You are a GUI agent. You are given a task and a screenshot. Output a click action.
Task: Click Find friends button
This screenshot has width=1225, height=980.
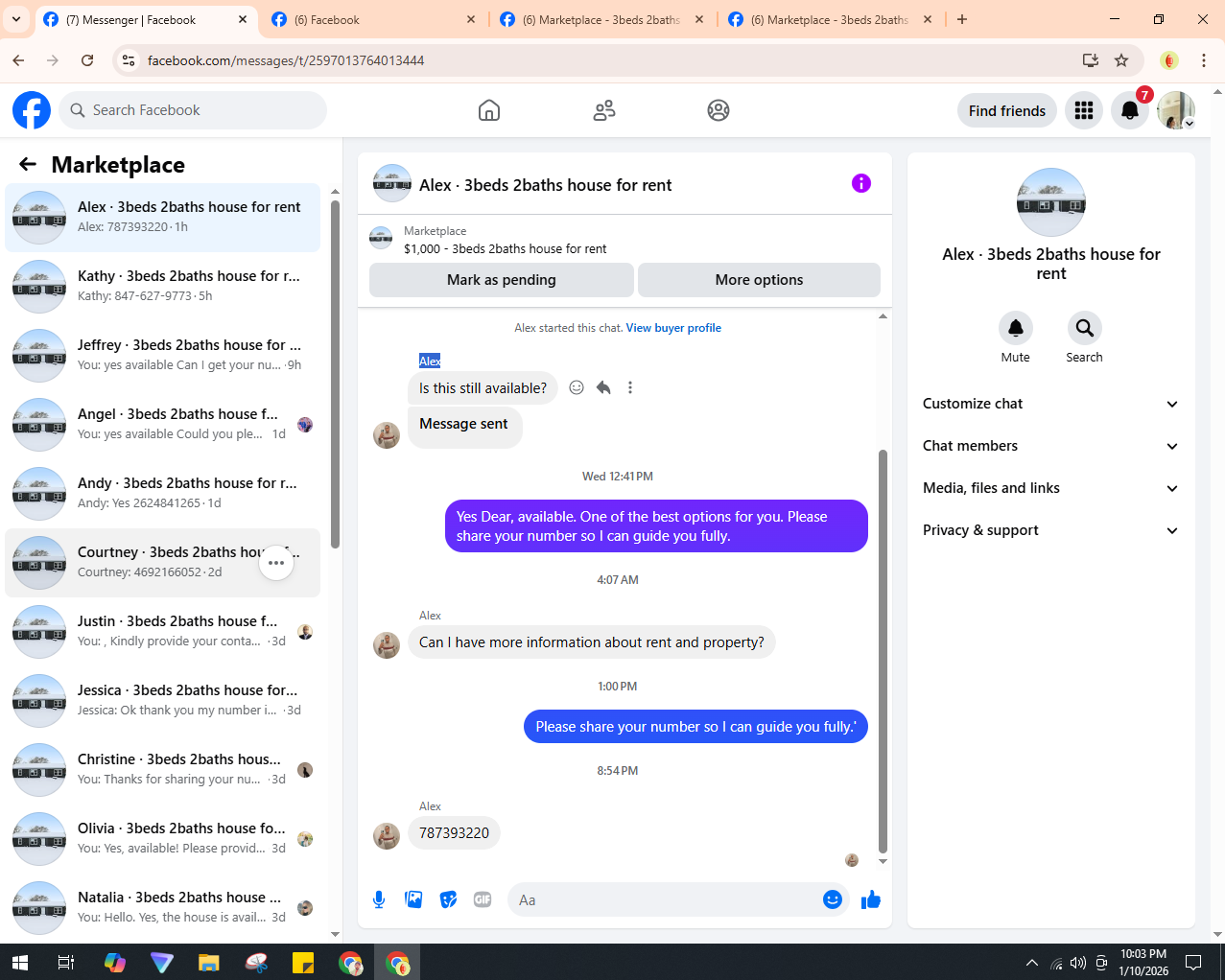tap(1007, 110)
